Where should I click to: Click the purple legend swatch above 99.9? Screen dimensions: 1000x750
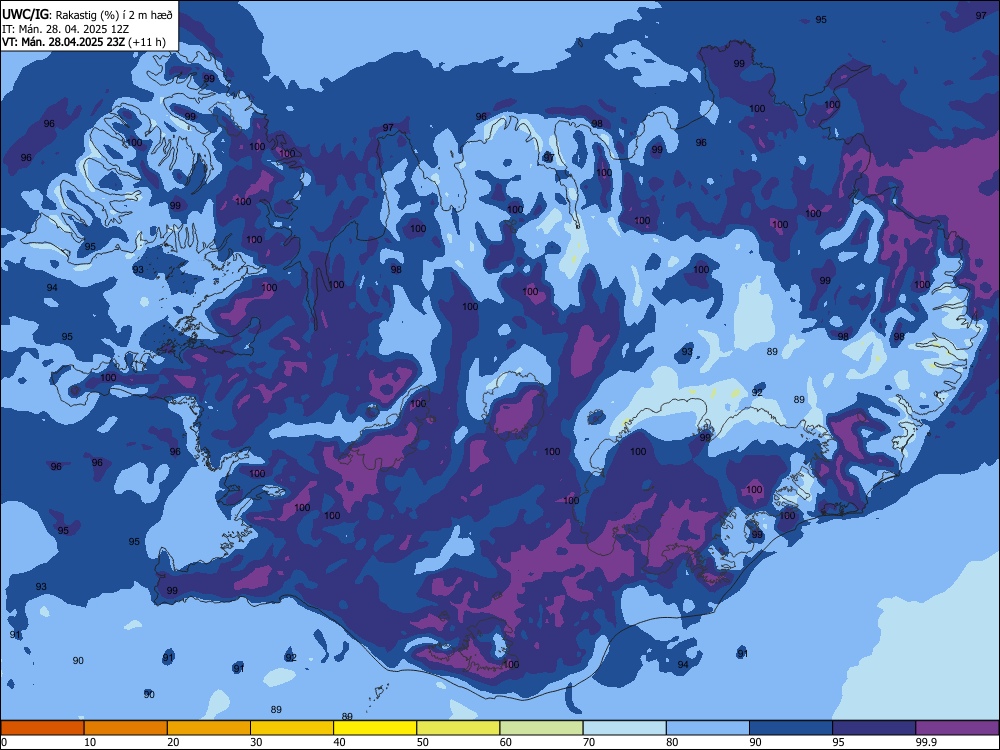click(x=957, y=728)
